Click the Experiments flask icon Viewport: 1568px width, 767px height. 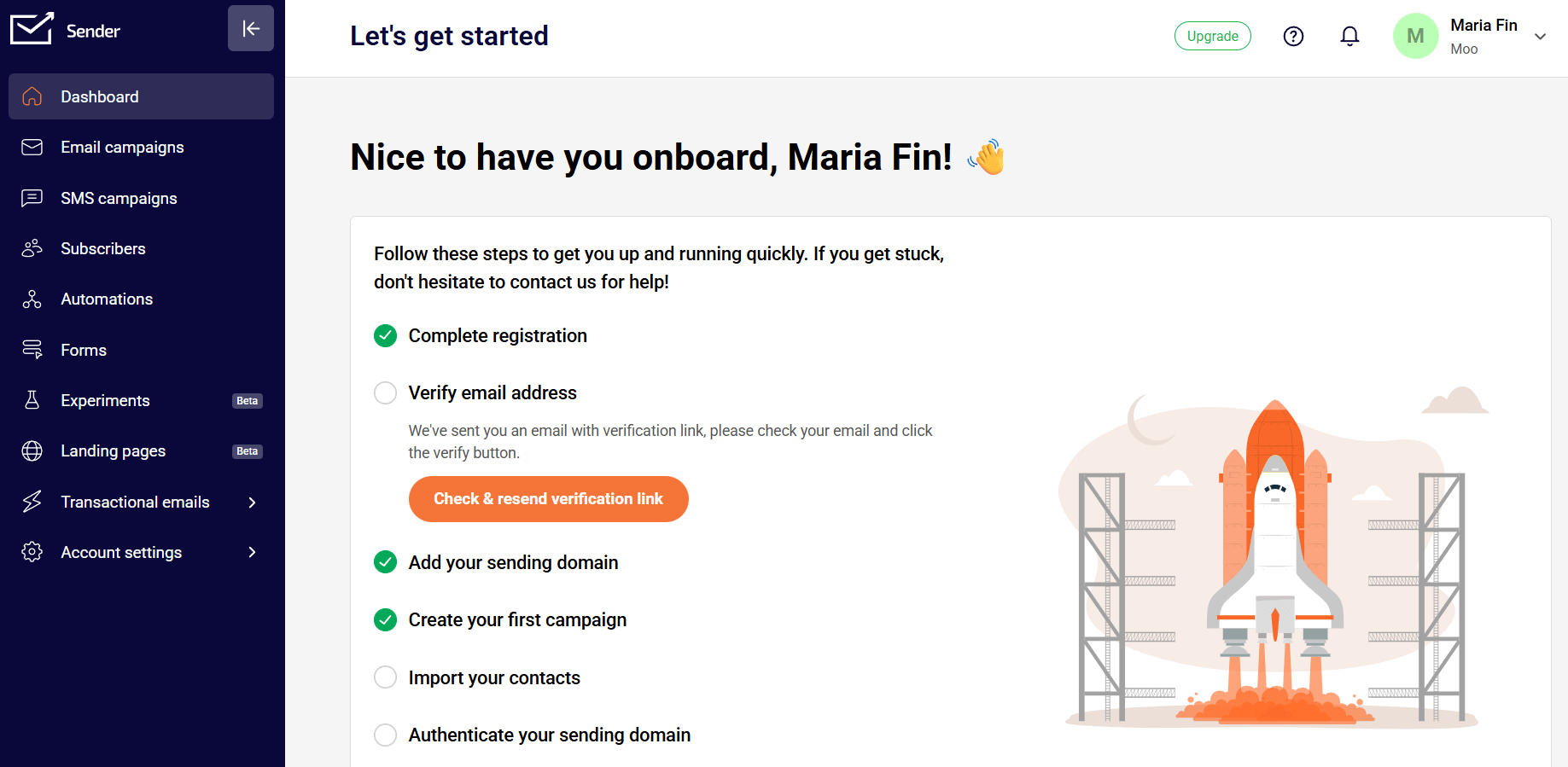[32, 400]
